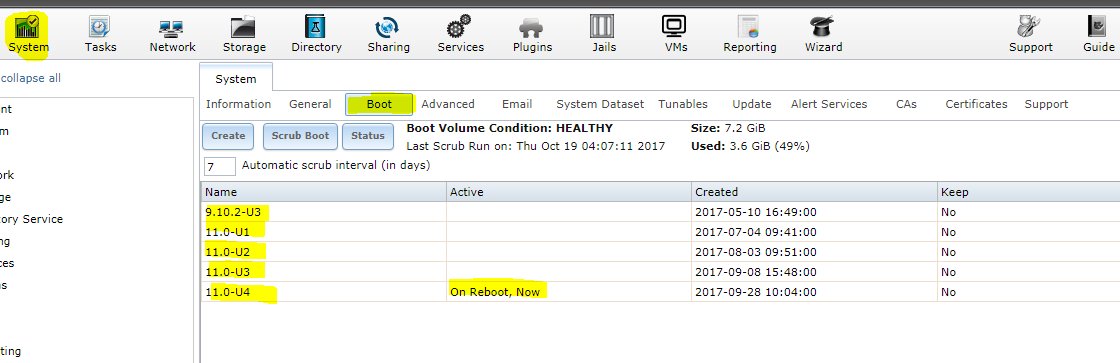Select the 11.0-U3 boot environment

[x=227, y=272]
